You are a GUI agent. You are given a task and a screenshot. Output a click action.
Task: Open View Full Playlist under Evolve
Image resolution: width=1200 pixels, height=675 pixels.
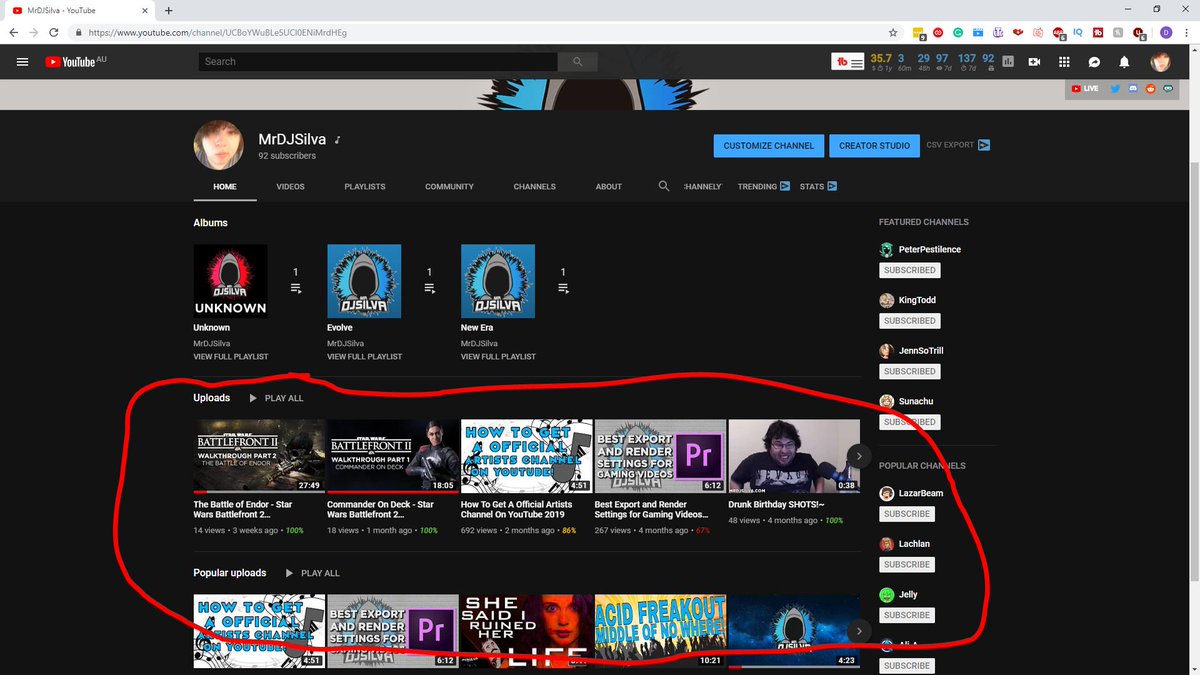(365, 357)
